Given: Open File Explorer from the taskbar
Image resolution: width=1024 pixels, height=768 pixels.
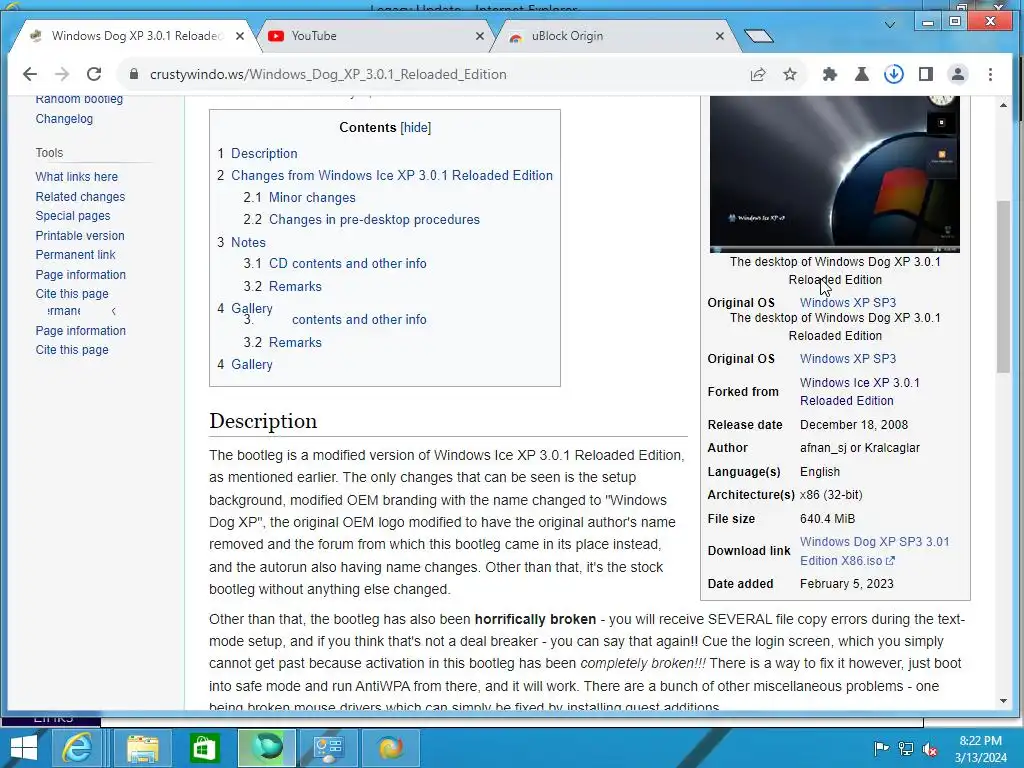Looking at the screenshot, I should point(142,748).
